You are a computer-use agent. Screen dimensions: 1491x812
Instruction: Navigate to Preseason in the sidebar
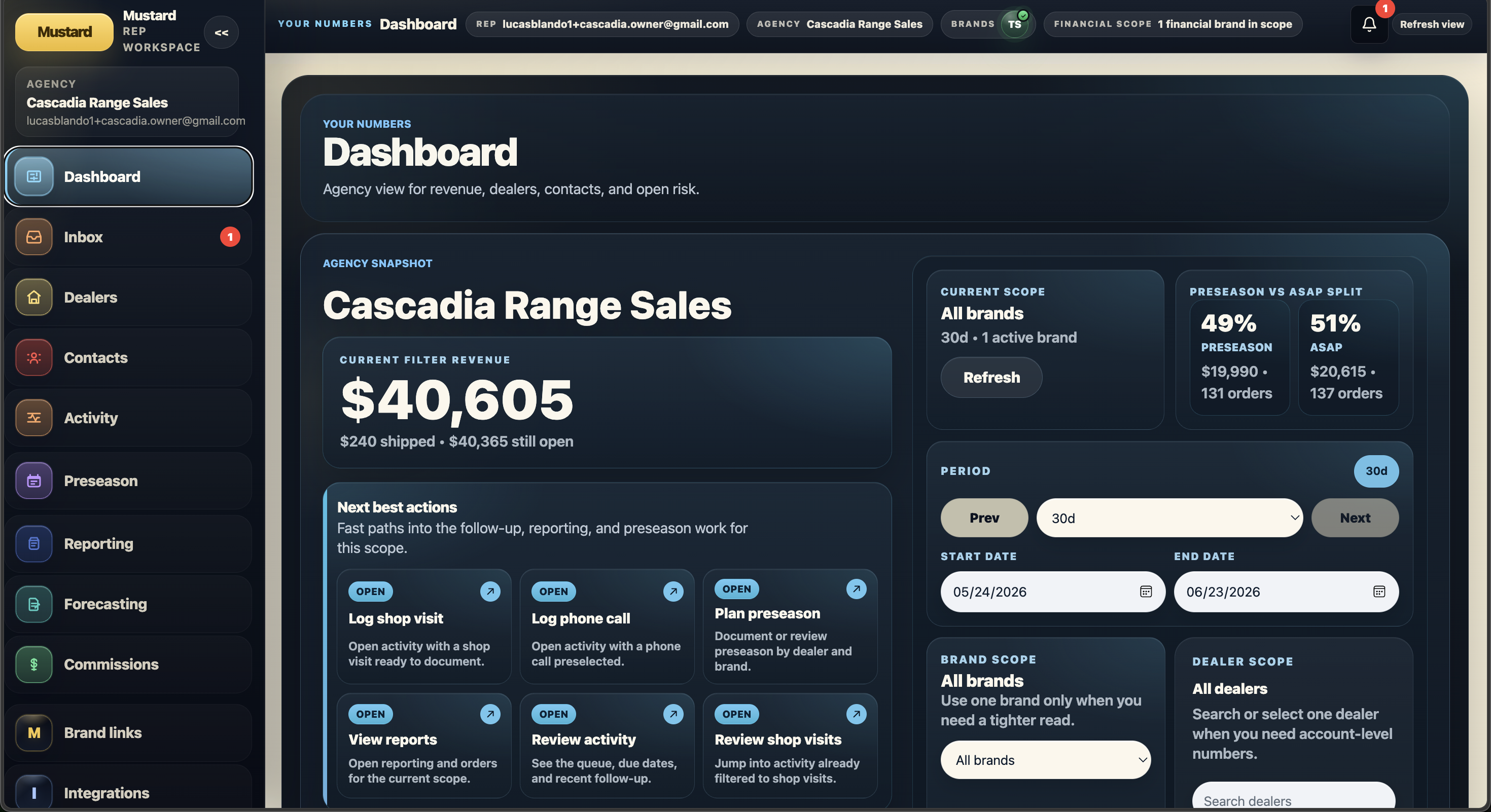pos(128,481)
